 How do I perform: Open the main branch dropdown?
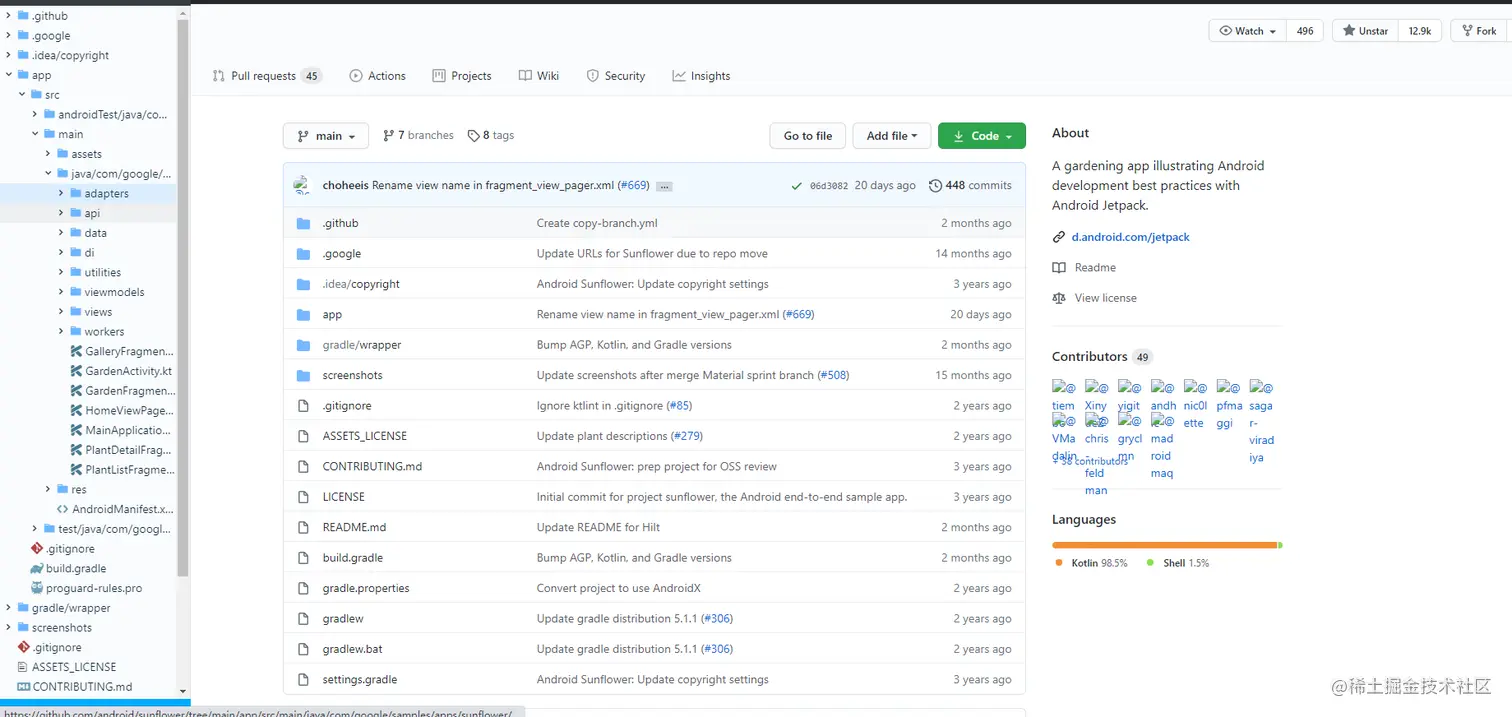pyautogui.click(x=326, y=136)
